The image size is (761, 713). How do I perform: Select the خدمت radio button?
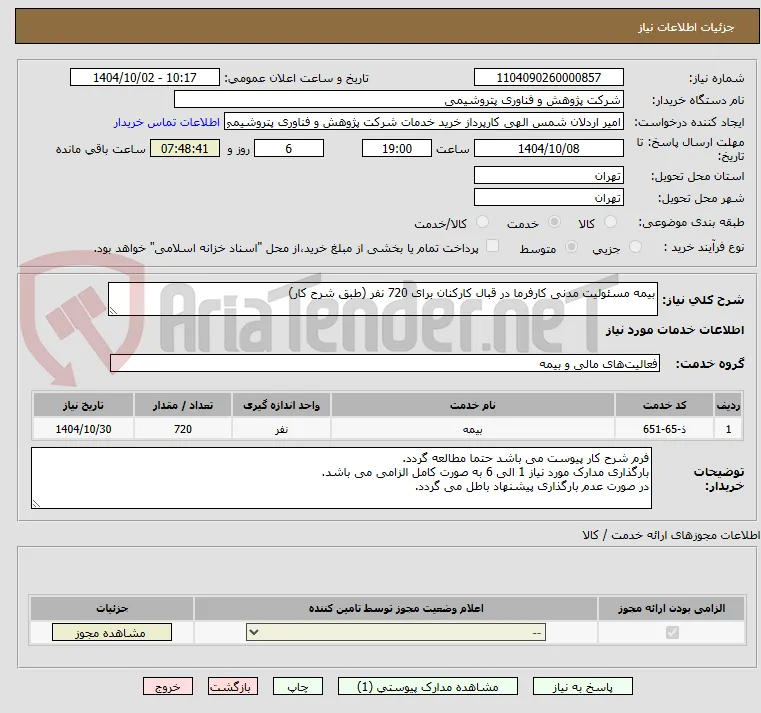click(554, 222)
